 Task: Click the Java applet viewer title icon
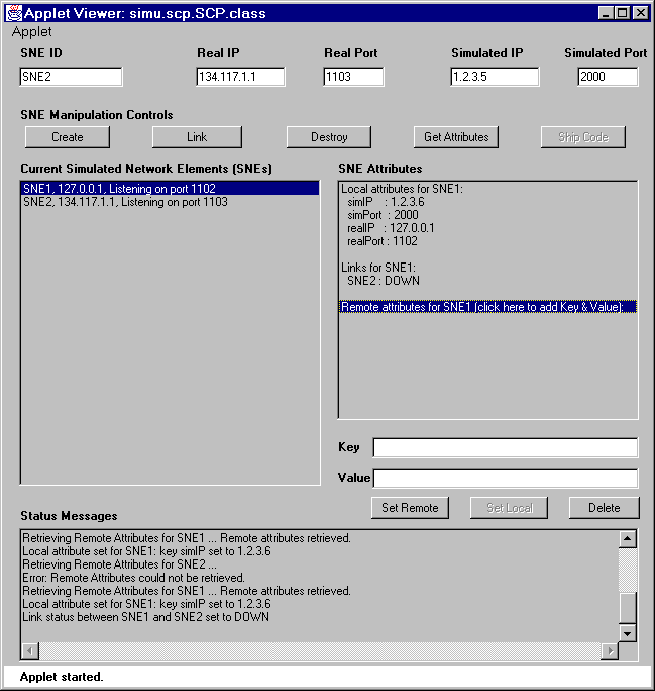click(x=14, y=13)
